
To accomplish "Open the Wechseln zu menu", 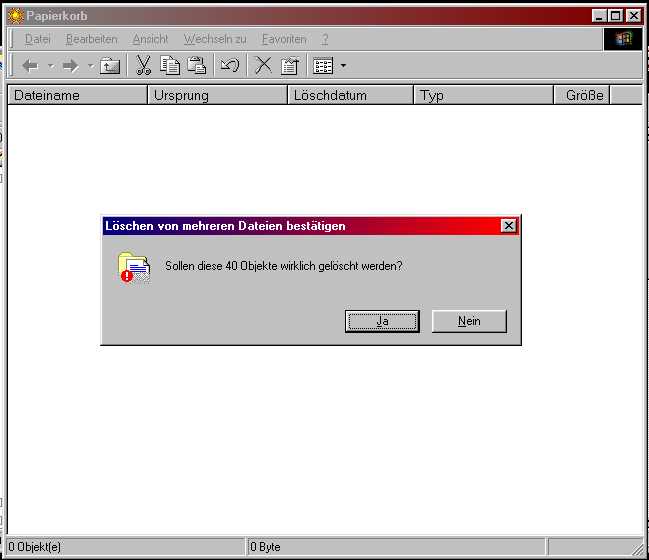I will (x=215, y=39).
